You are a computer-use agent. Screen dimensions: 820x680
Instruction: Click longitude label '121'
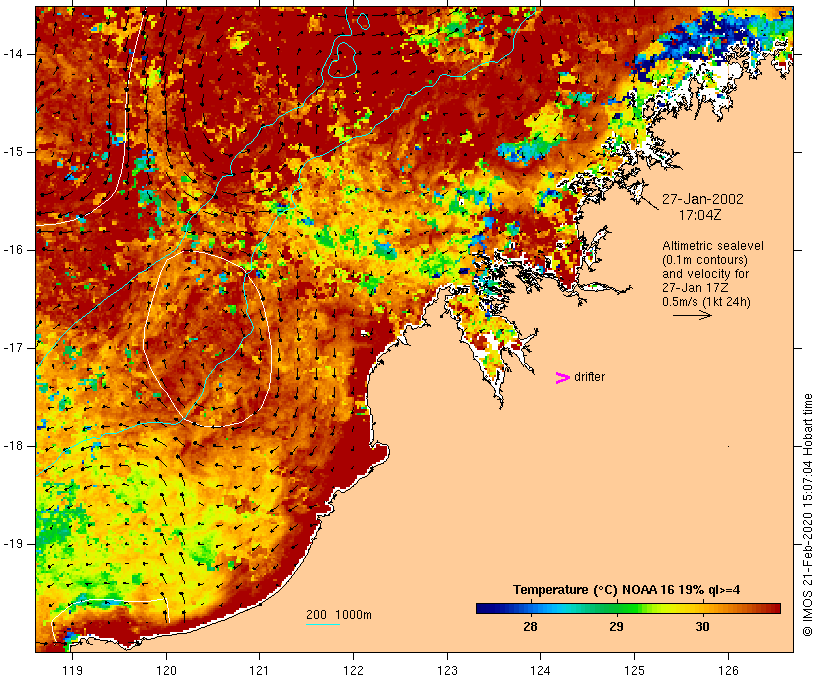(x=259, y=670)
